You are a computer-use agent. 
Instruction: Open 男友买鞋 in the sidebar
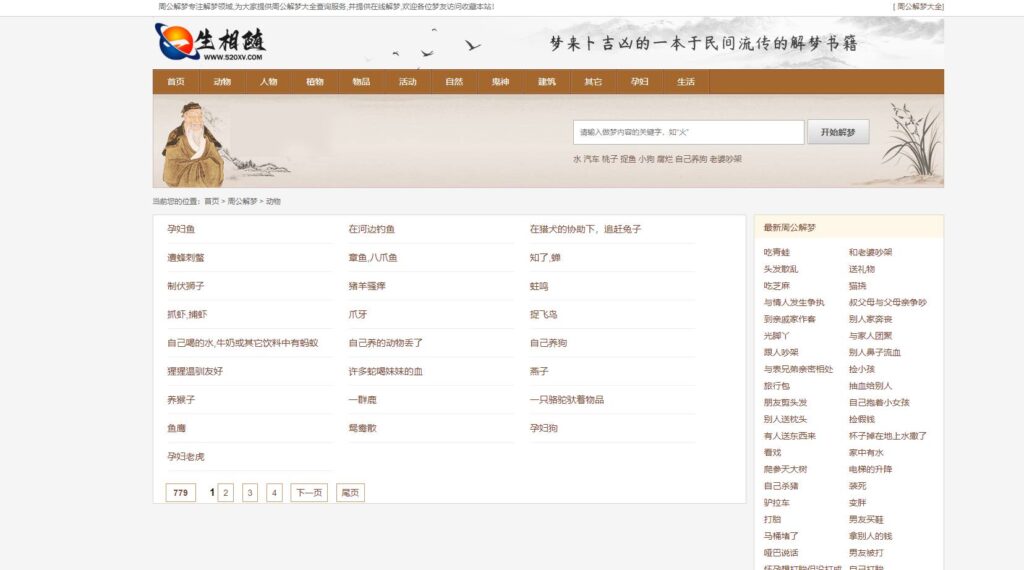click(866, 519)
